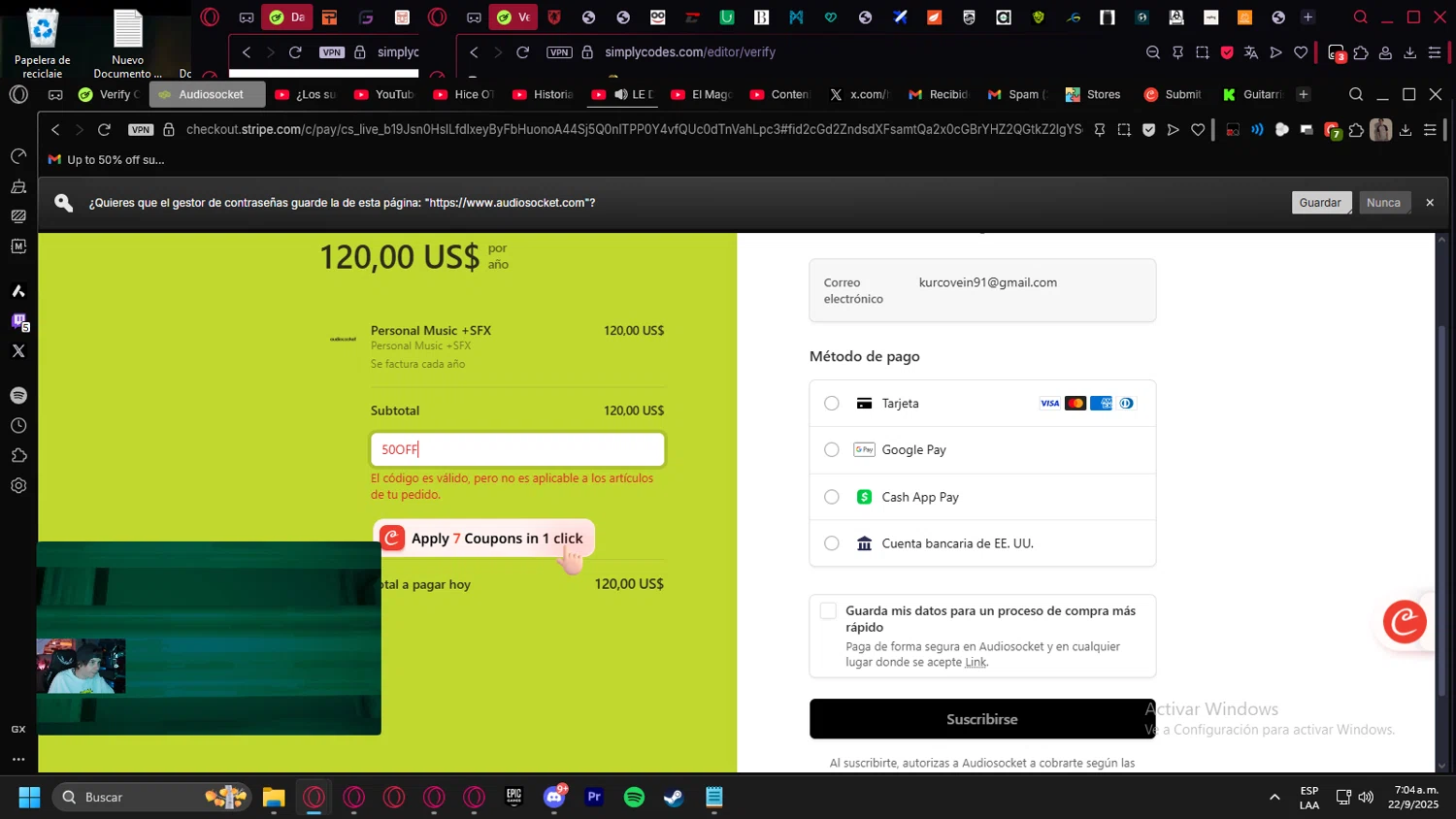Open the profile avatar in checkout toolbar
The width and height of the screenshot is (1456, 819).
click(1381, 129)
